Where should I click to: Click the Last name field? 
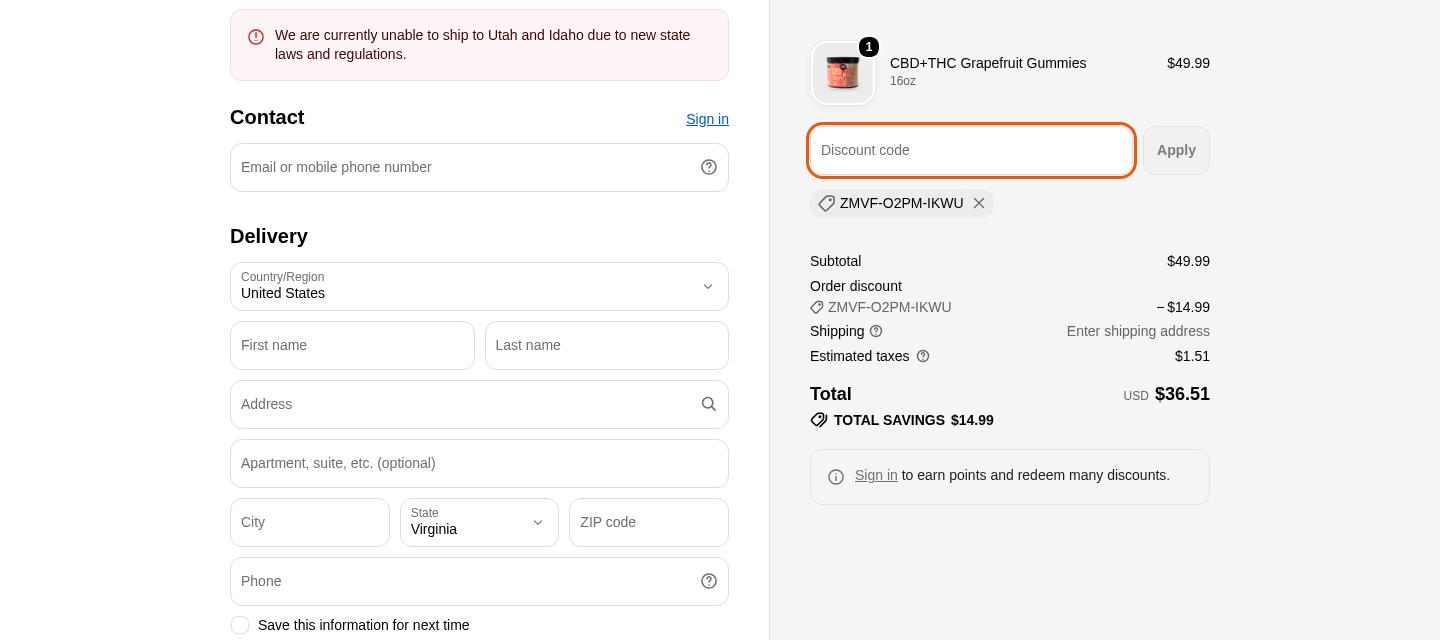(x=607, y=345)
